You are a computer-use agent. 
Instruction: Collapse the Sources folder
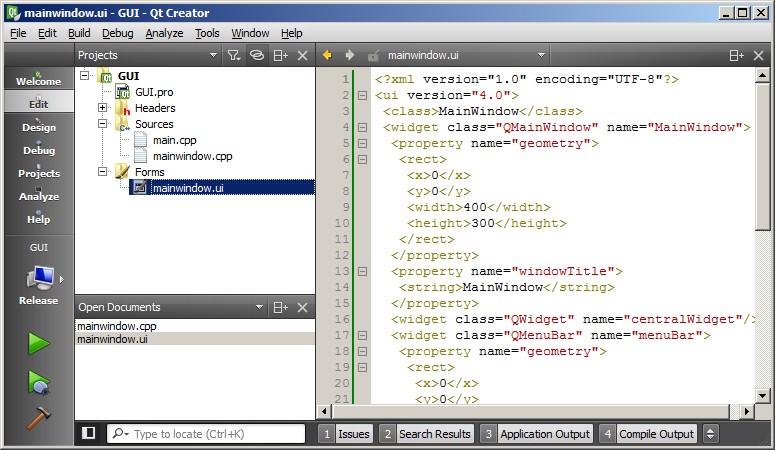coord(102,124)
